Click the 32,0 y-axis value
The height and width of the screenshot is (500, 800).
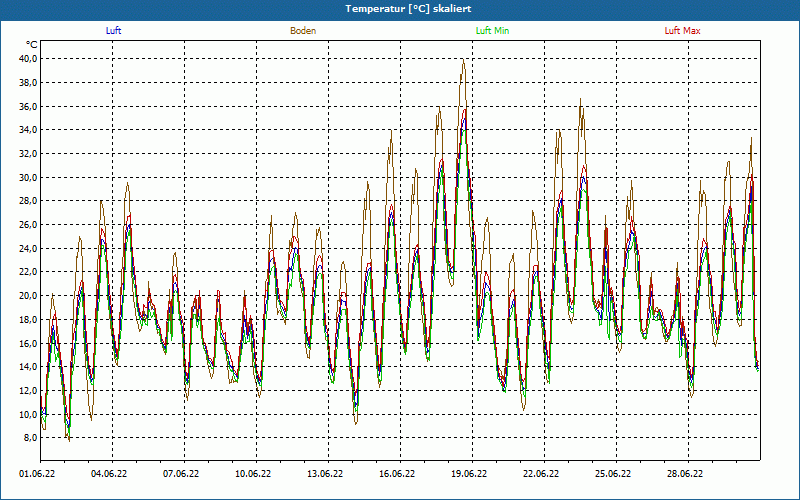coord(28,154)
